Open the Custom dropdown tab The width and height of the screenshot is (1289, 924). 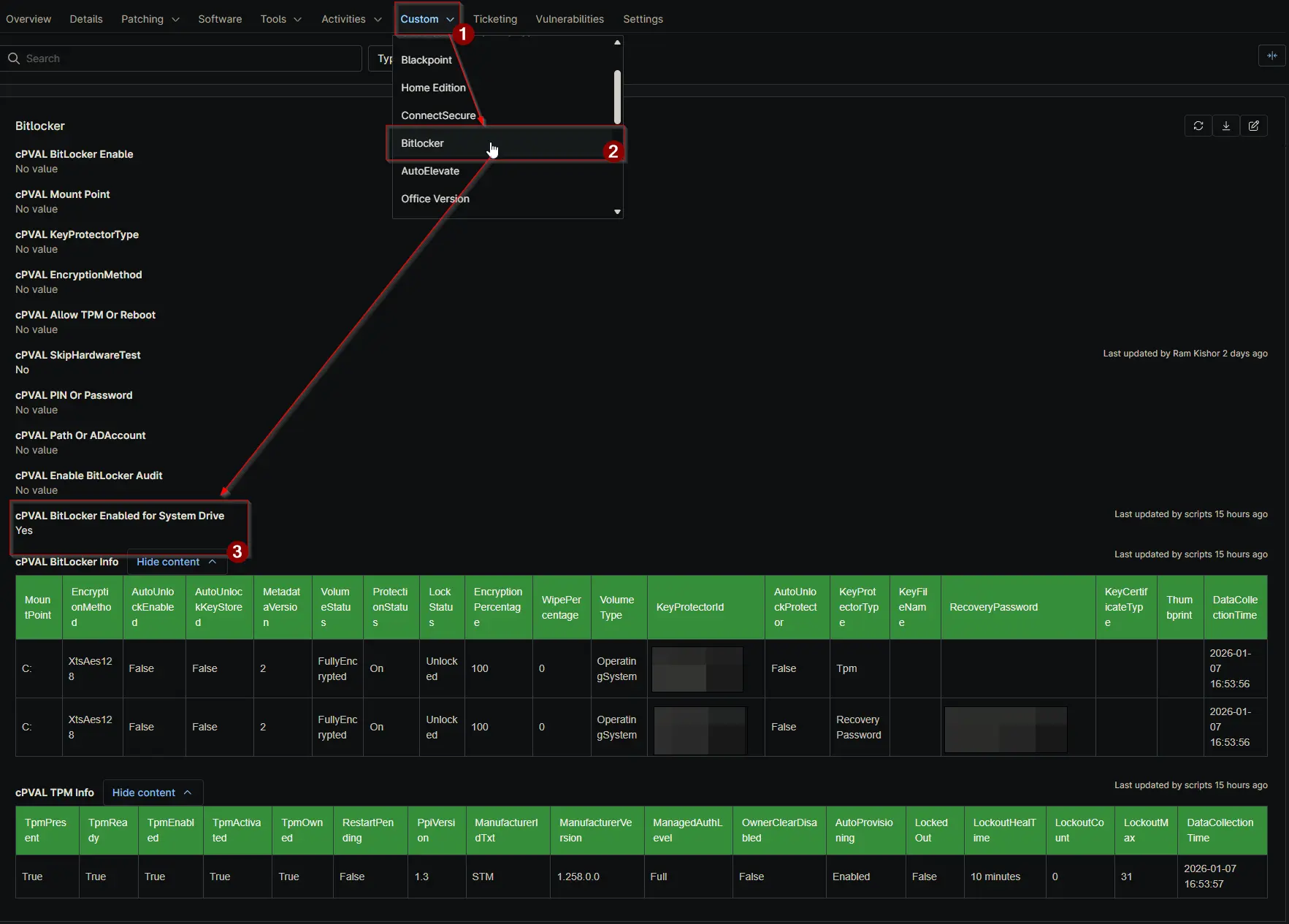coord(427,19)
